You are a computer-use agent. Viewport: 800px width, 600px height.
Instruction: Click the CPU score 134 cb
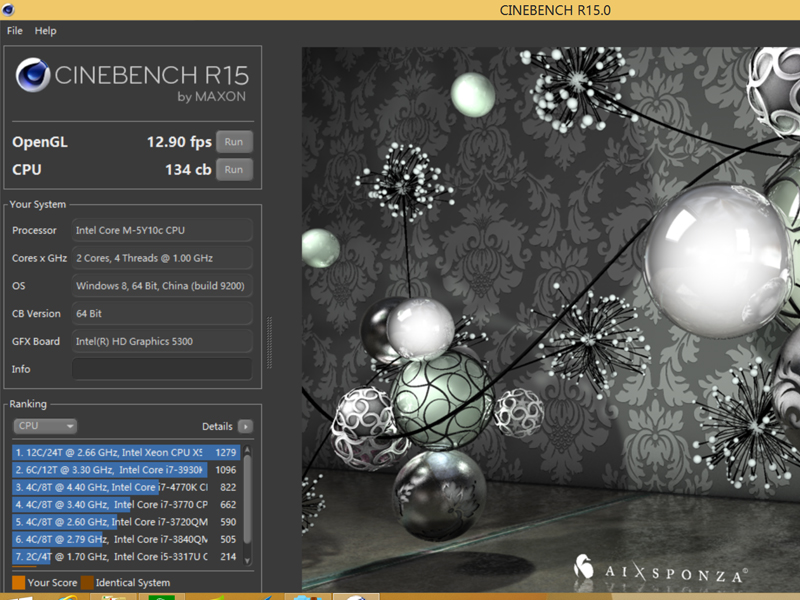(188, 169)
